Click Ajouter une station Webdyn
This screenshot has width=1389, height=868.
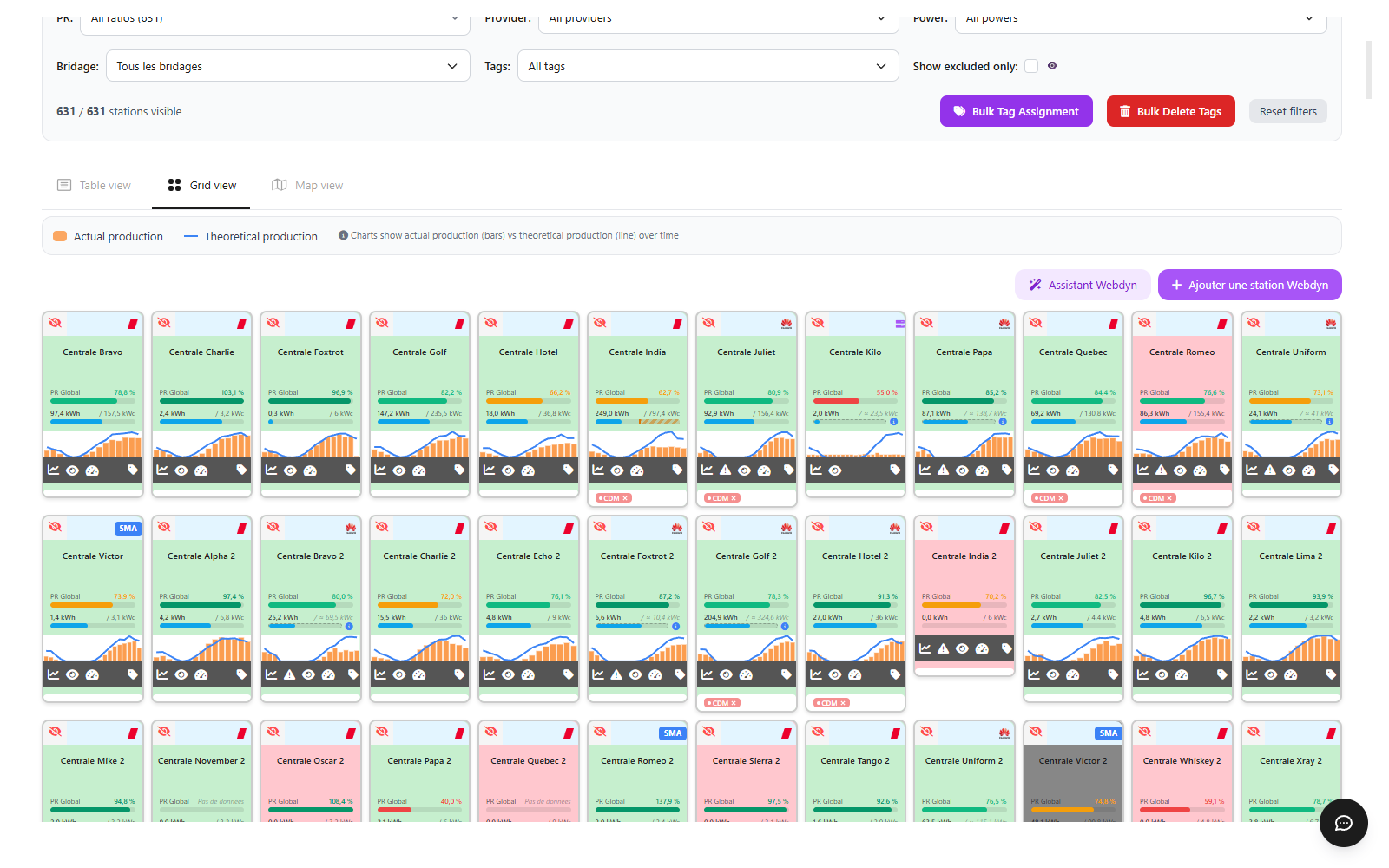1250,285
